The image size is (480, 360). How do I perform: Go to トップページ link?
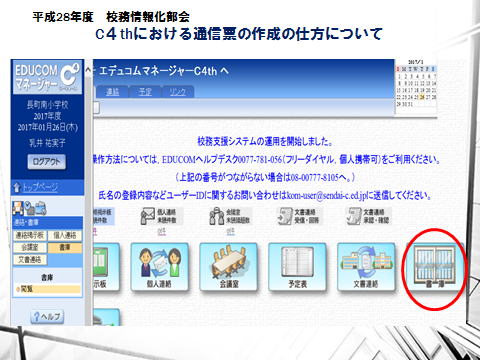coord(40,187)
